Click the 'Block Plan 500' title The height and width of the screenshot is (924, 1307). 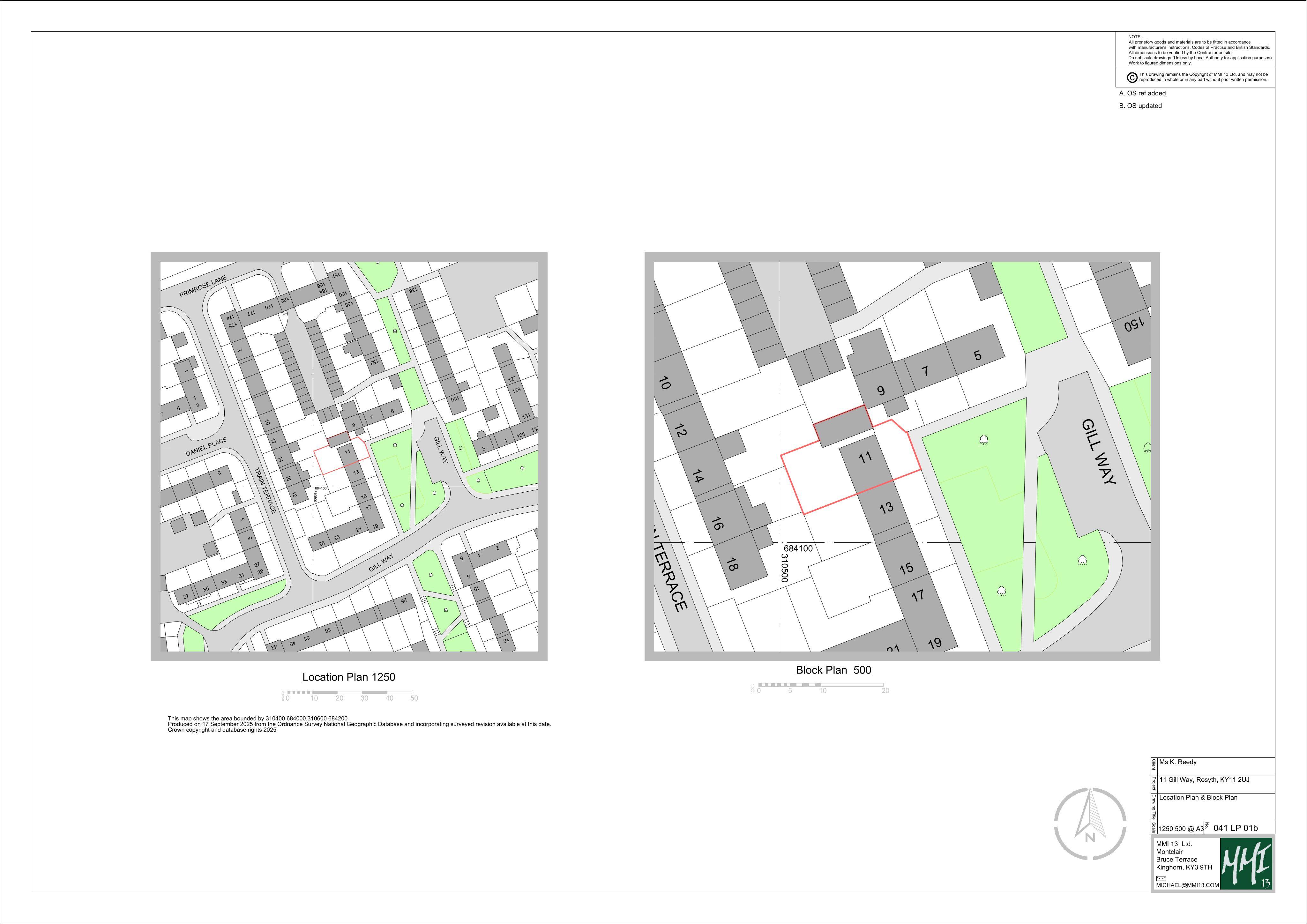833,670
